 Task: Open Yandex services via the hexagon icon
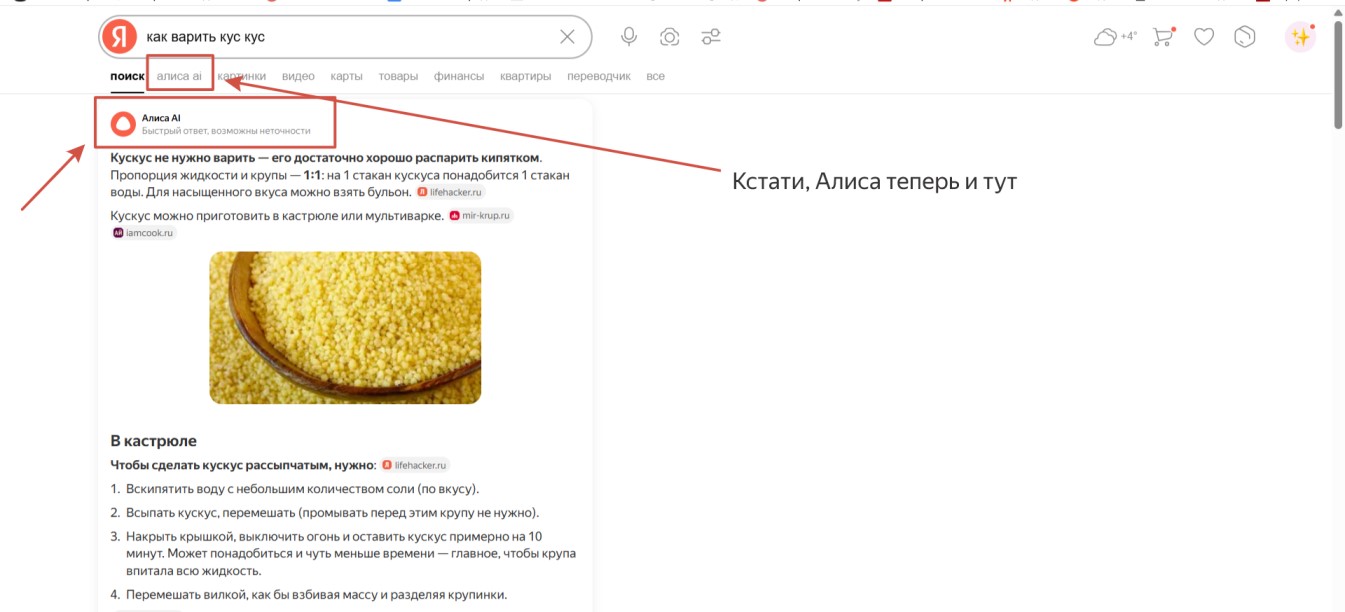click(1245, 36)
